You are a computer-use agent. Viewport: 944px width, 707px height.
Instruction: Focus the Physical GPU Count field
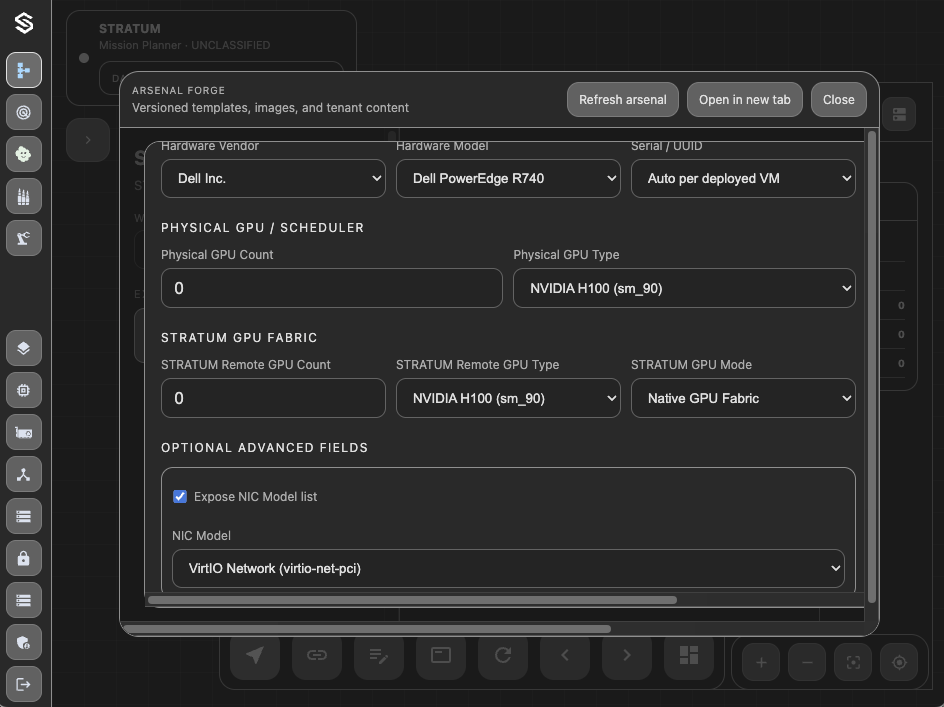pyautogui.click(x=332, y=288)
